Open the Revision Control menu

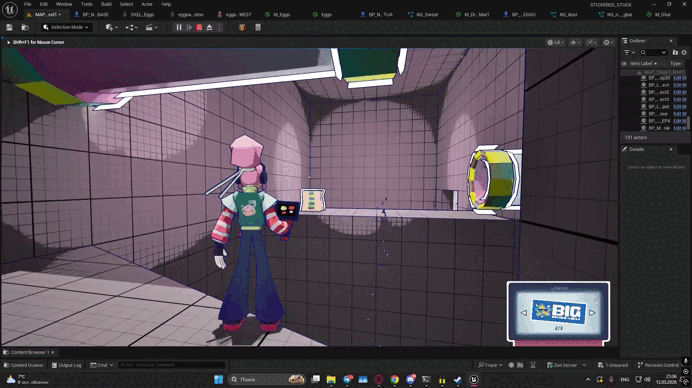pos(658,365)
